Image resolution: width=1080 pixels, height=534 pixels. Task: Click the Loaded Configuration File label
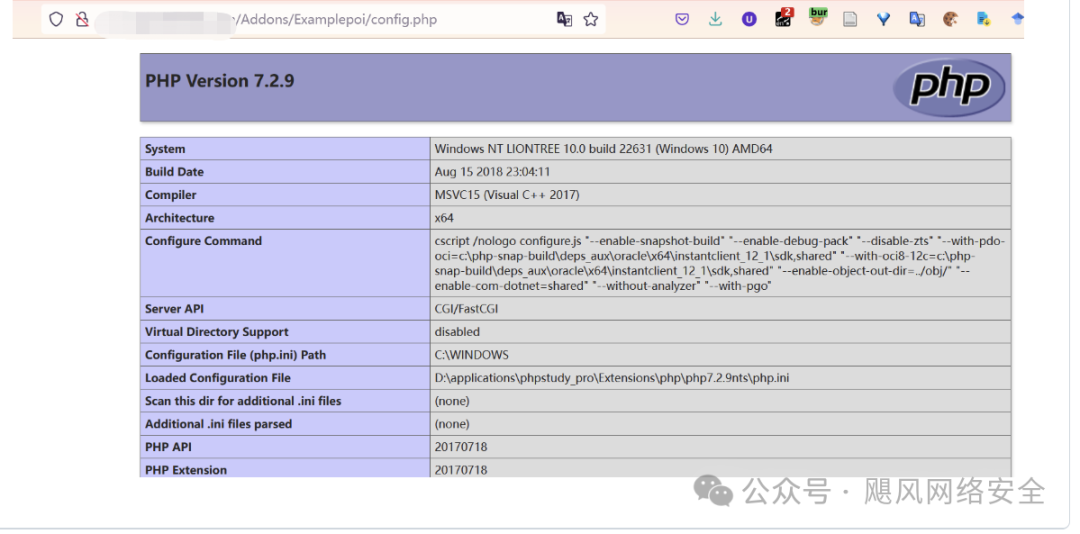tap(218, 378)
